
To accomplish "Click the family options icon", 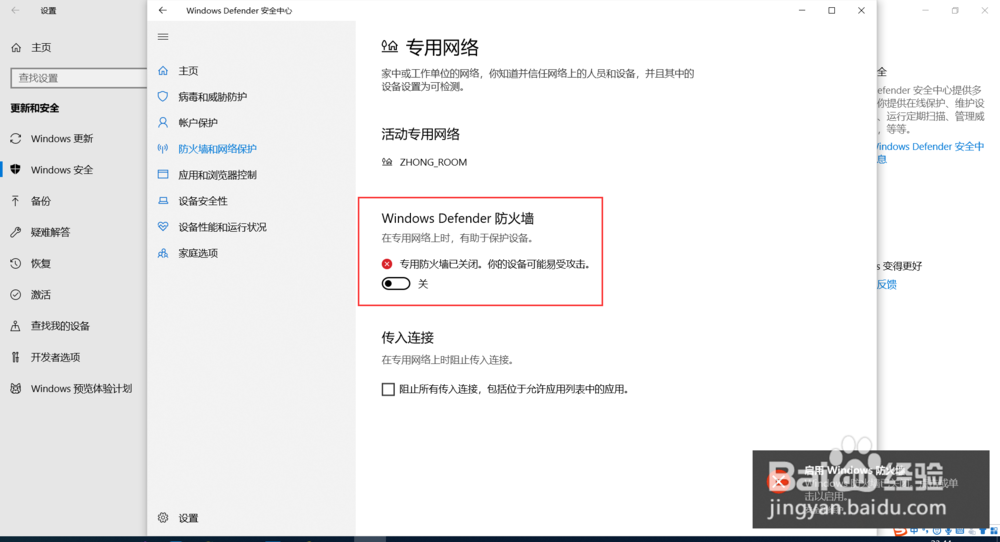I will click(163, 253).
